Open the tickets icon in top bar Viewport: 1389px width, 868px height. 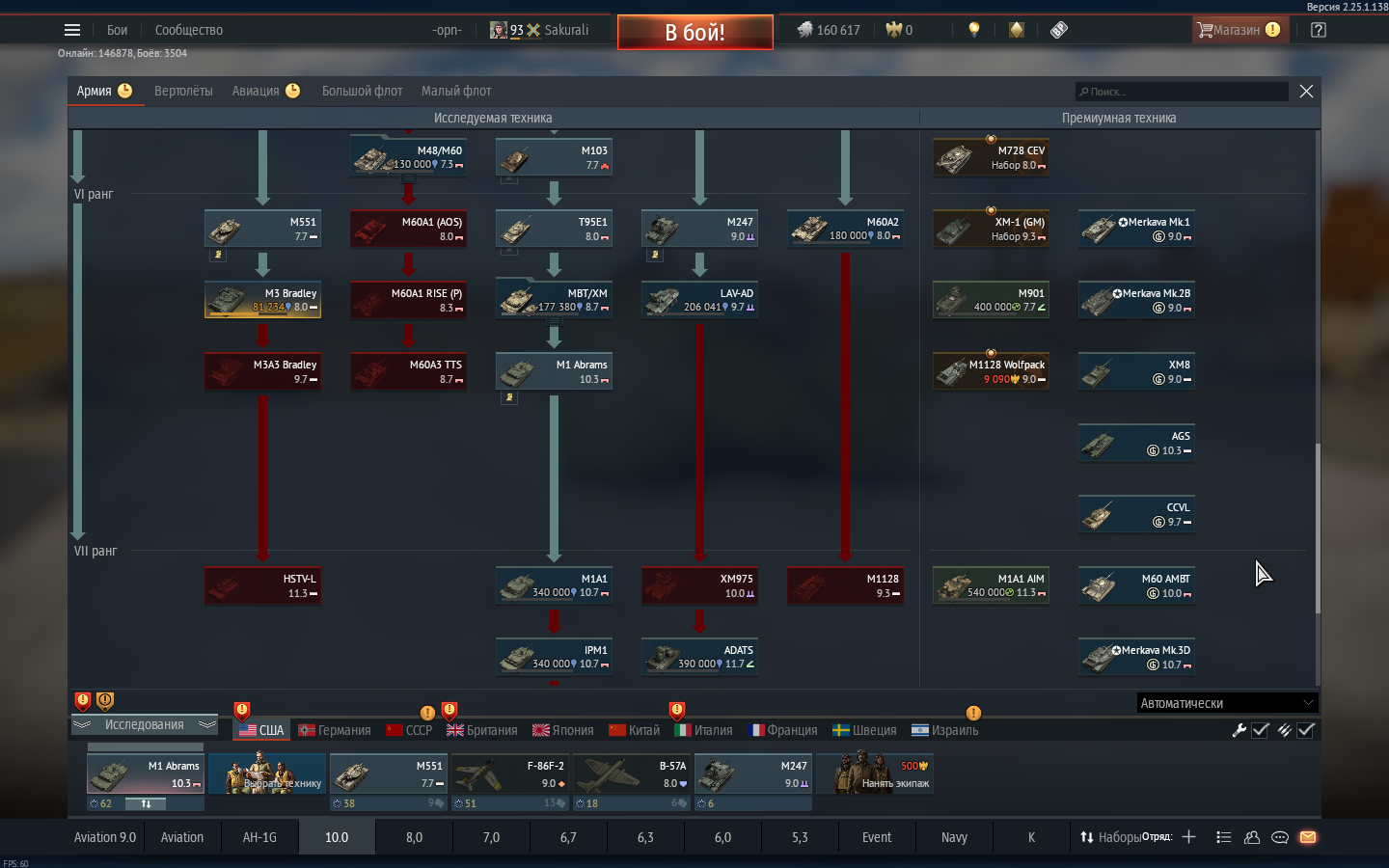click(x=1059, y=30)
